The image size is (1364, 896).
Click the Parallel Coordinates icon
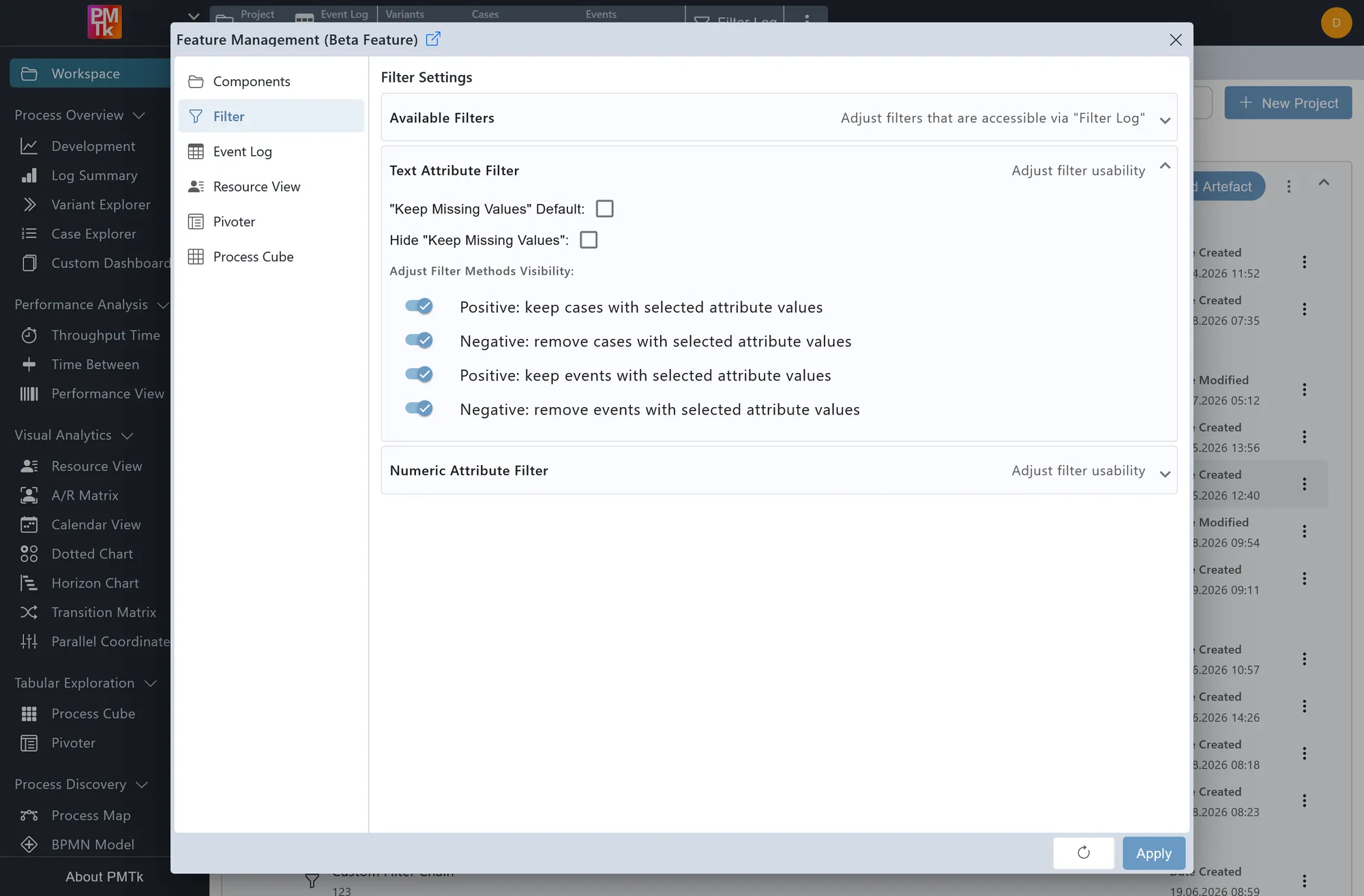tap(29, 641)
